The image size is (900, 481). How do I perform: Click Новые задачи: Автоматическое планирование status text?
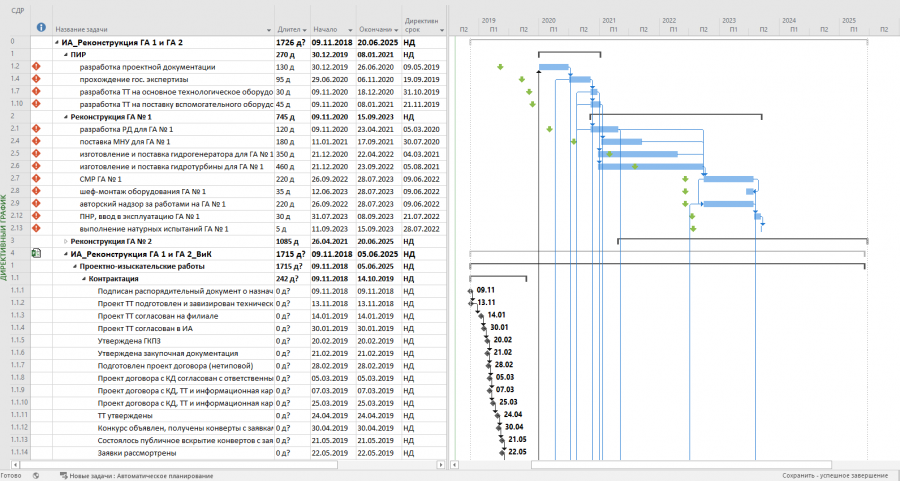point(141,475)
